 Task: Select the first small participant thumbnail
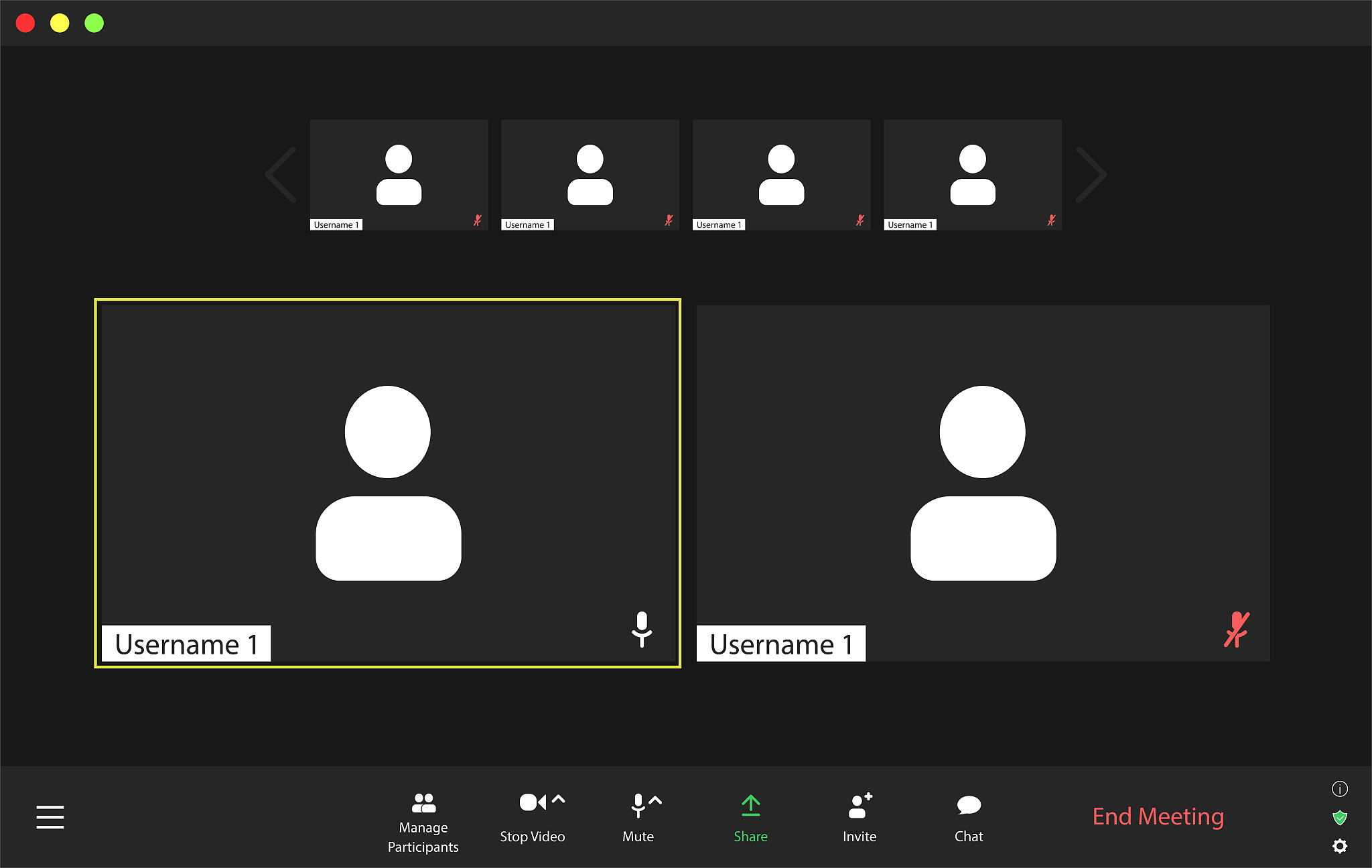(x=399, y=175)
